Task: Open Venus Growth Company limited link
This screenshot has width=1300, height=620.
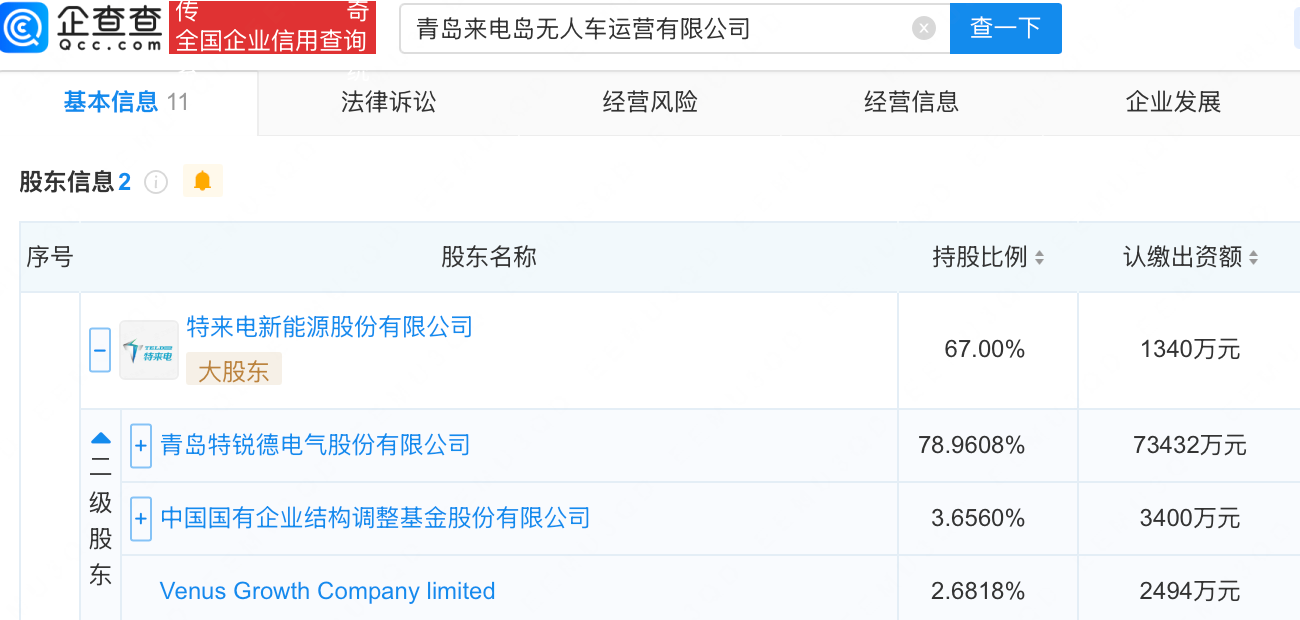Action: [x=327, y=591]
